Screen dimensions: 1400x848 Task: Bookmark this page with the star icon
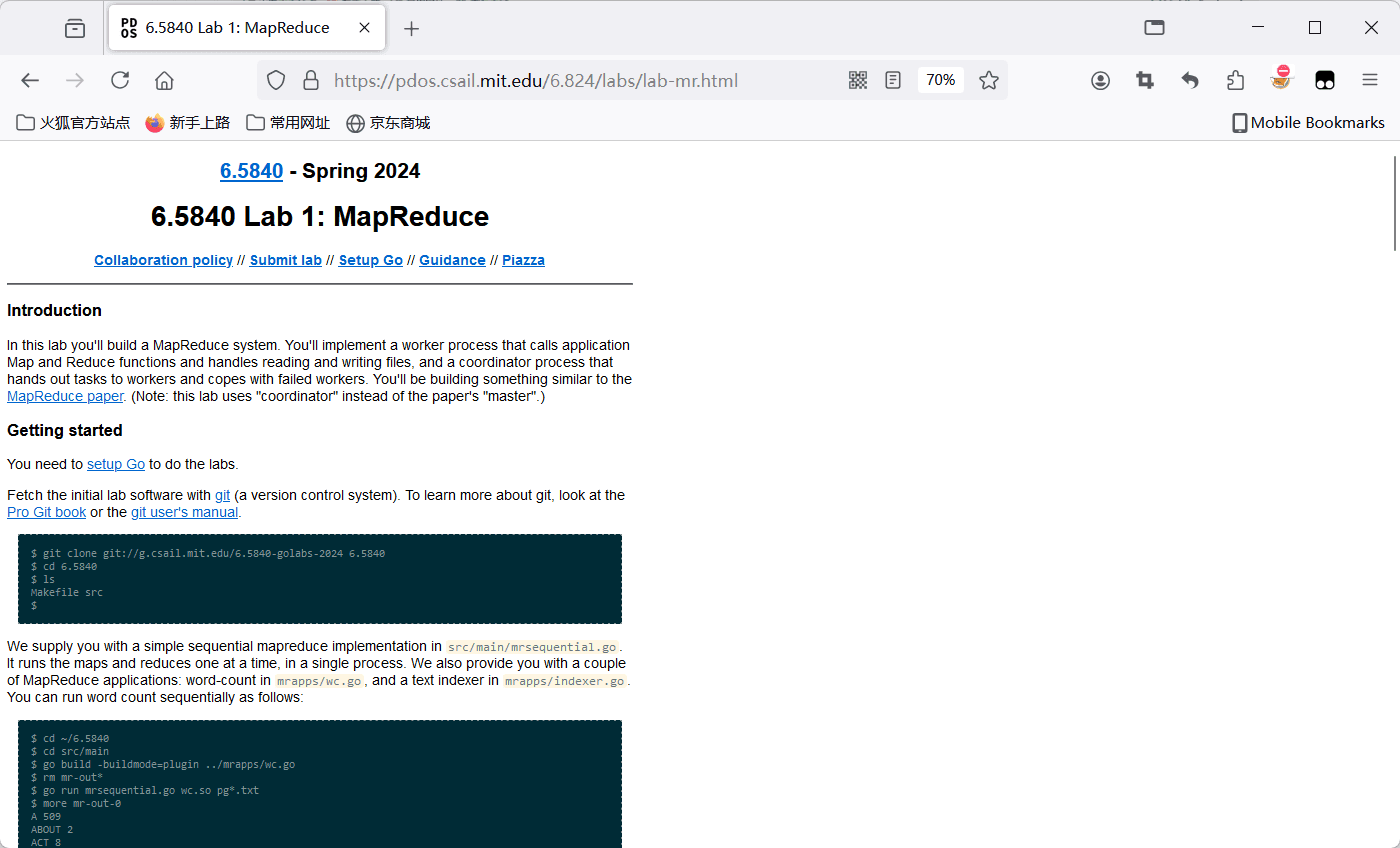tap(988, 81)
